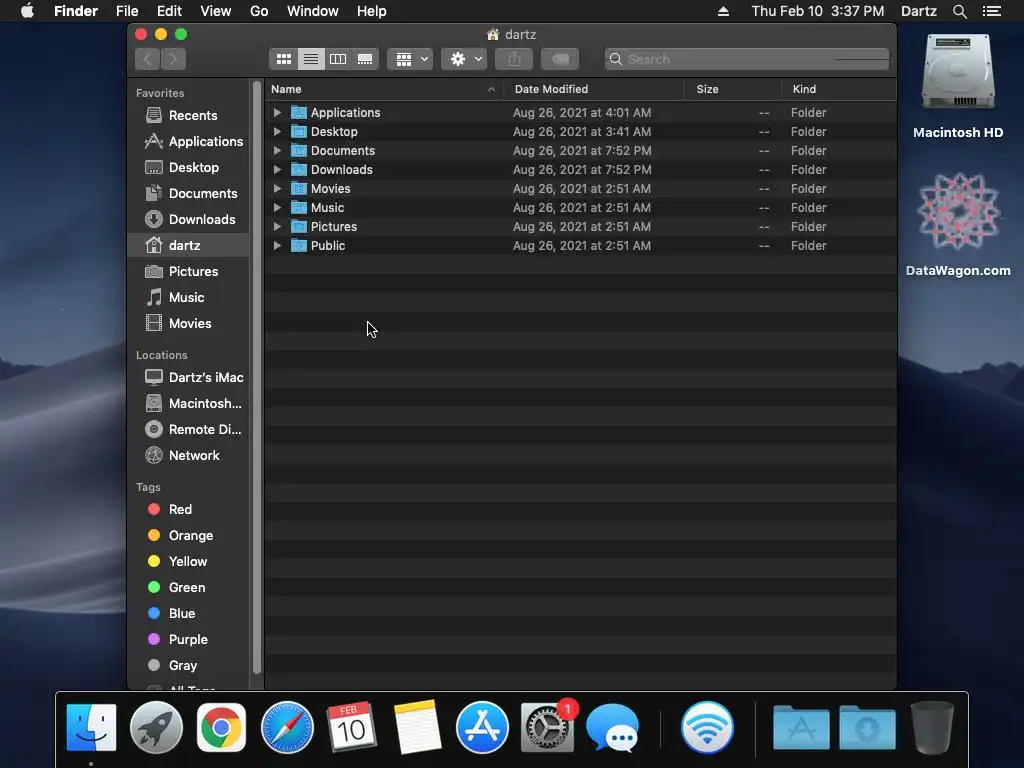Select the Yellow tag

pyautogui.click(x=189, y=562)
